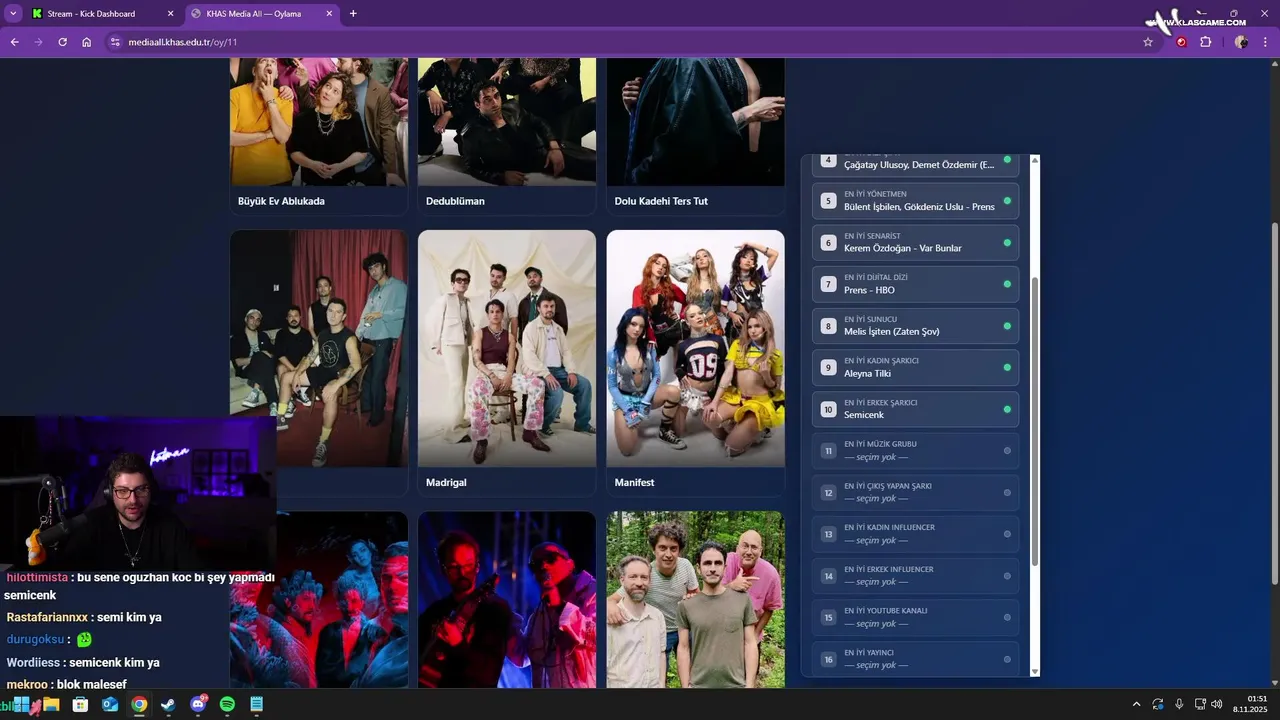
Task: Click the page vertical scrollbar thumb
Action: coord(1274,403)
